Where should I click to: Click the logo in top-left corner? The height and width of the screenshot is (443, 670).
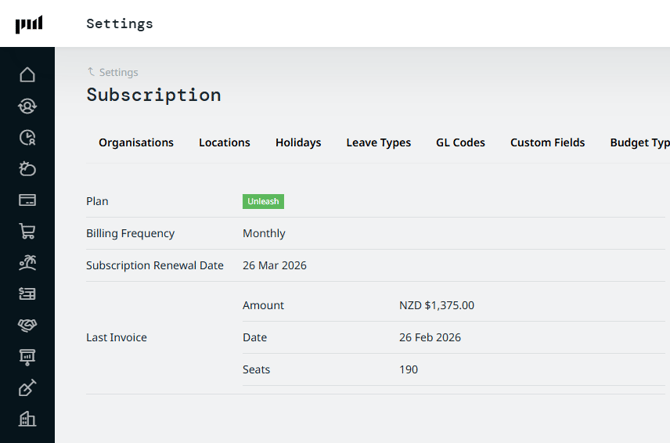(x=28, y=24)
